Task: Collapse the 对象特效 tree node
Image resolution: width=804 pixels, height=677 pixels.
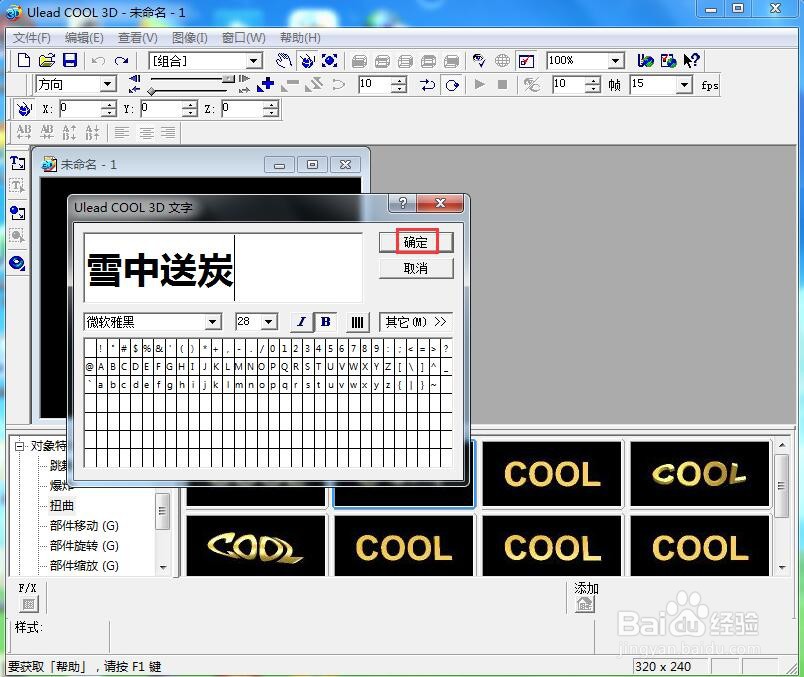Action: [19, 446]
